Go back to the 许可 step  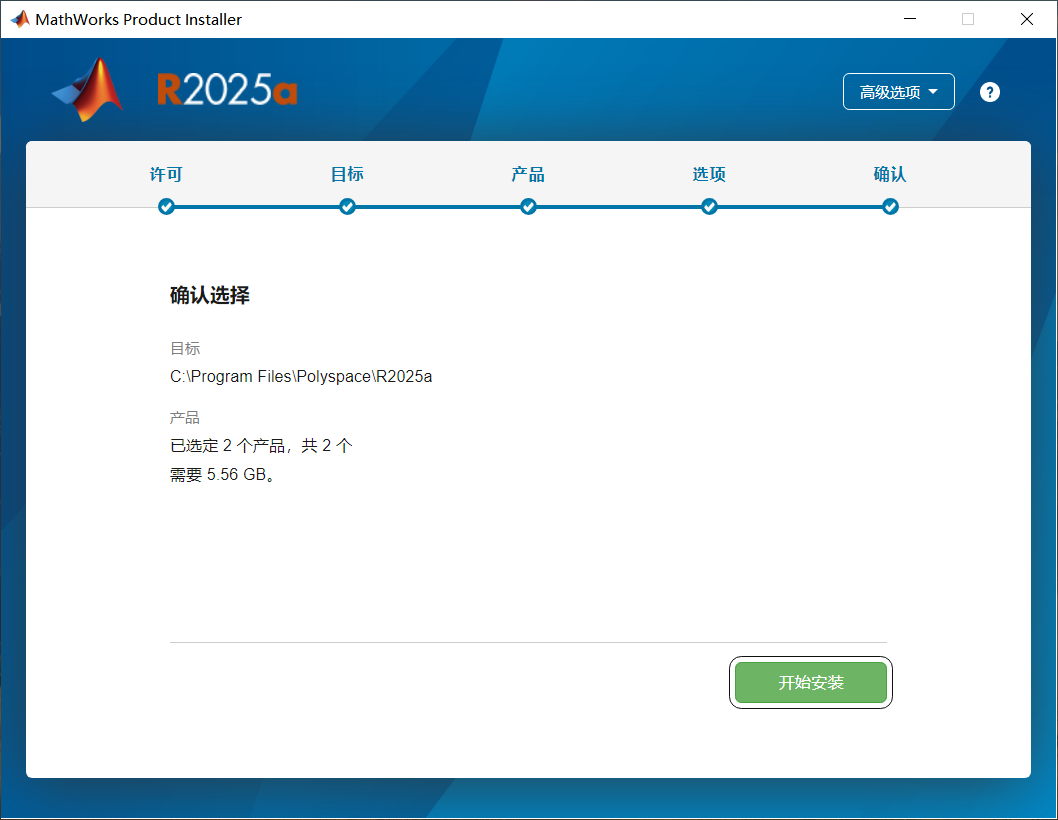[x=166, y=174]
